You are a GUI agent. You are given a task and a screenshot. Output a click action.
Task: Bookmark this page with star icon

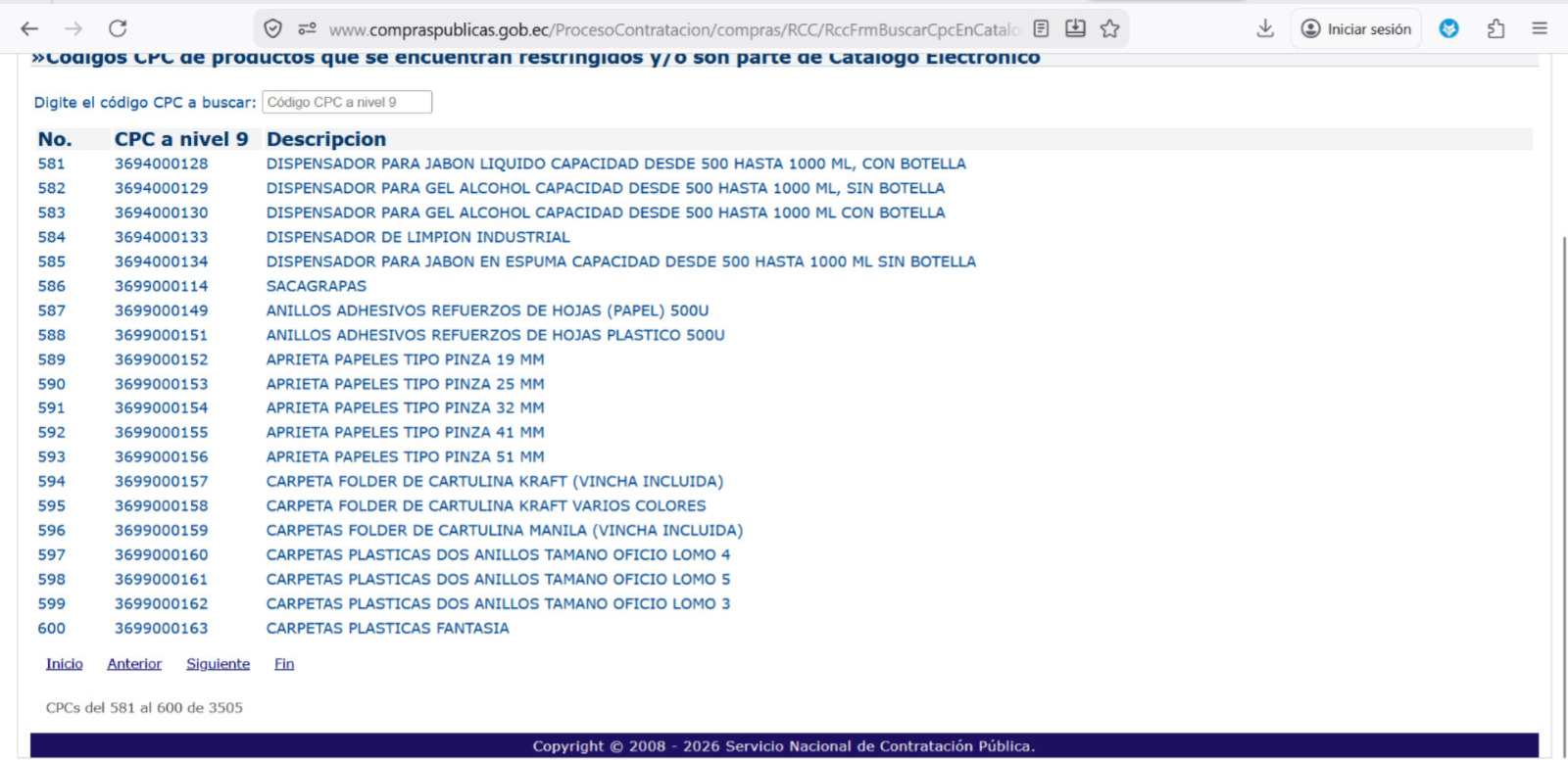point(1109,28)
